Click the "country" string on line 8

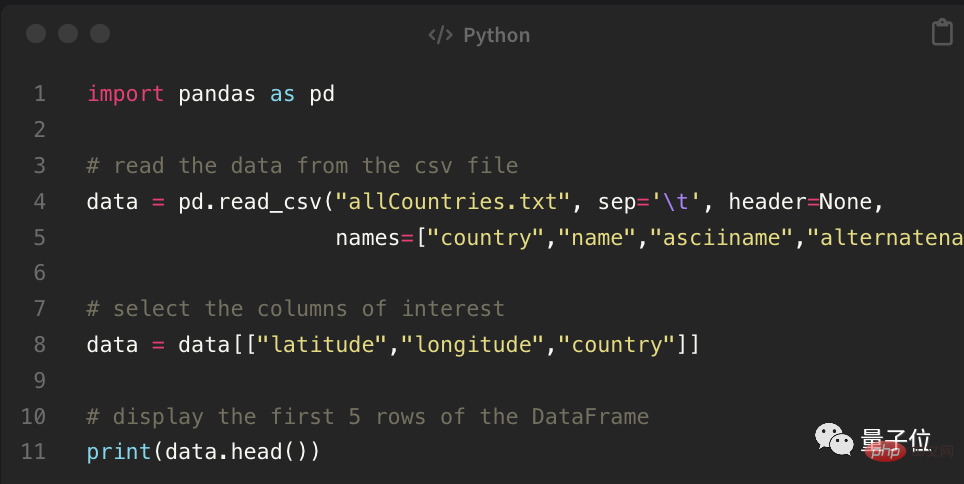coord(617,344)
